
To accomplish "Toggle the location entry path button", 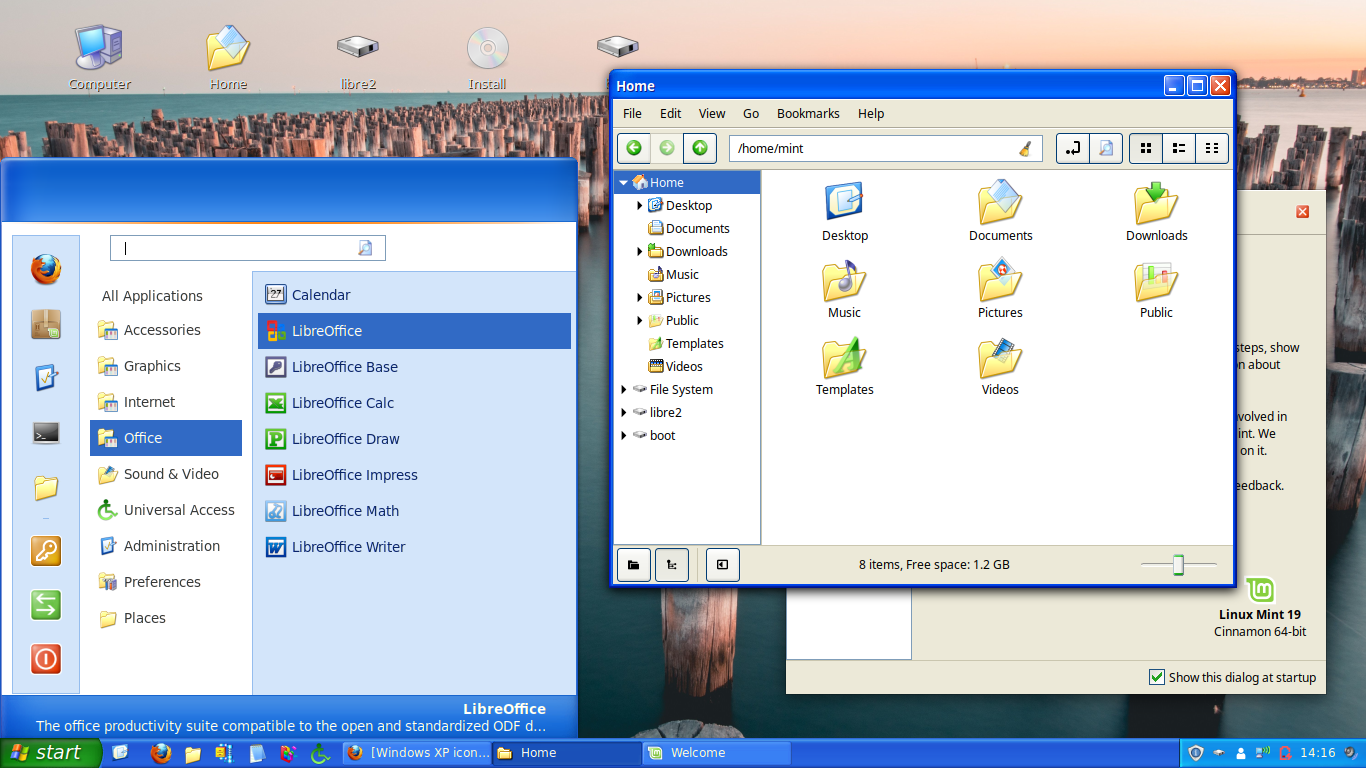I will pyautogui.click(x=1073, y=148).
